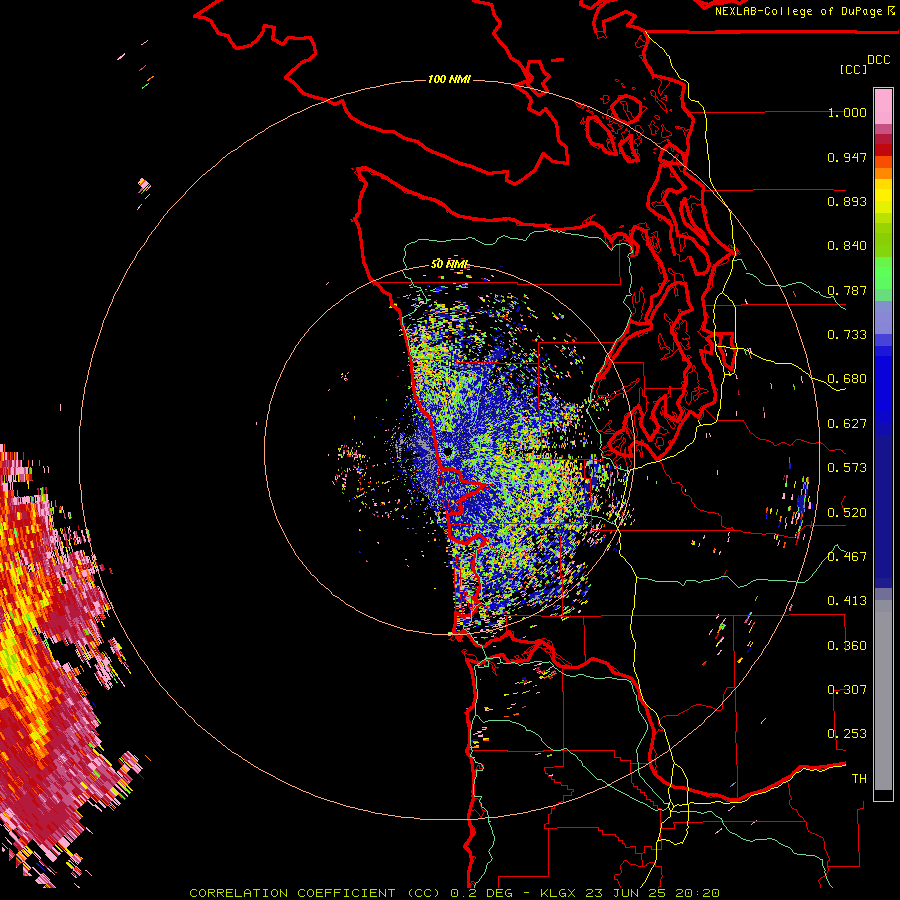The height and width of the screenshot is (900, 900).
Task: Click the 50 NMI range ring label
Action: pos(449,264)
